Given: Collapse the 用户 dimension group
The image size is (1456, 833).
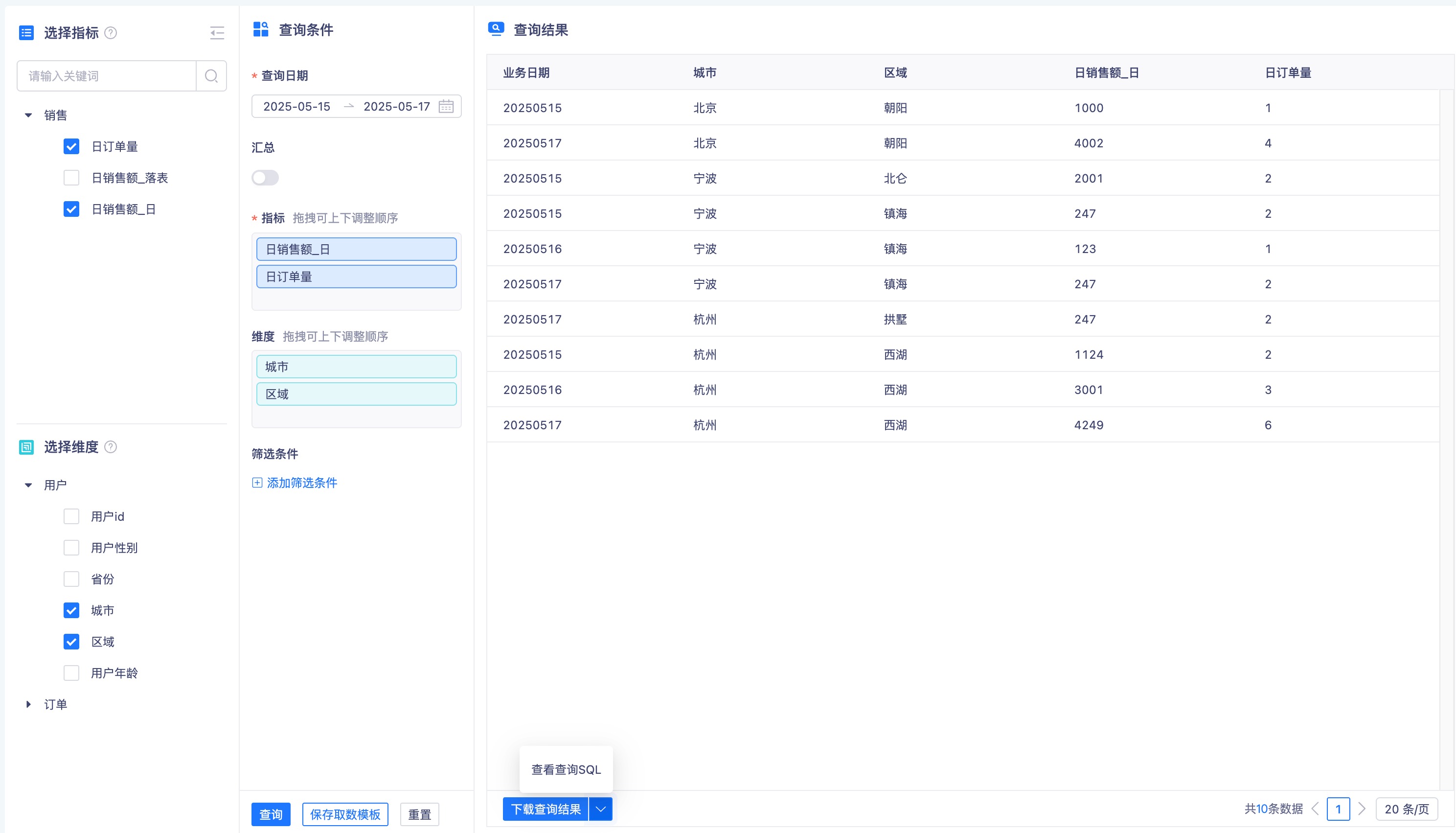Looking at the screenshot, I should point(28,485).
